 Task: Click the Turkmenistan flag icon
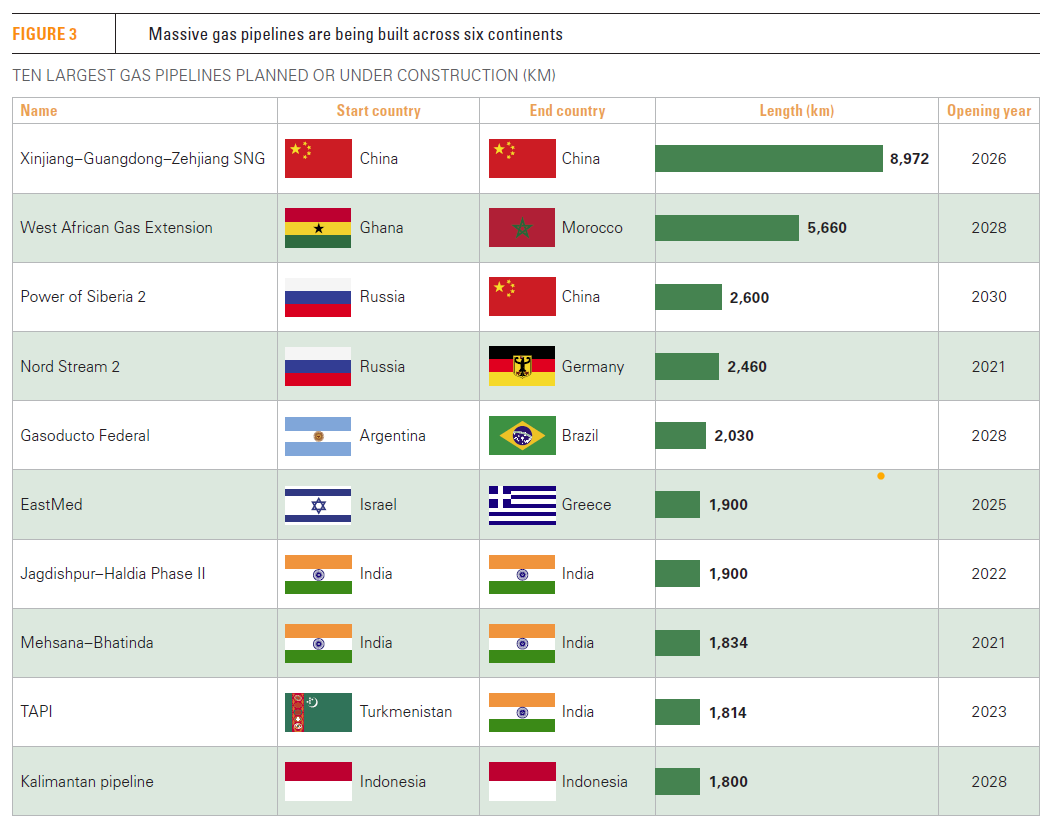318,712
